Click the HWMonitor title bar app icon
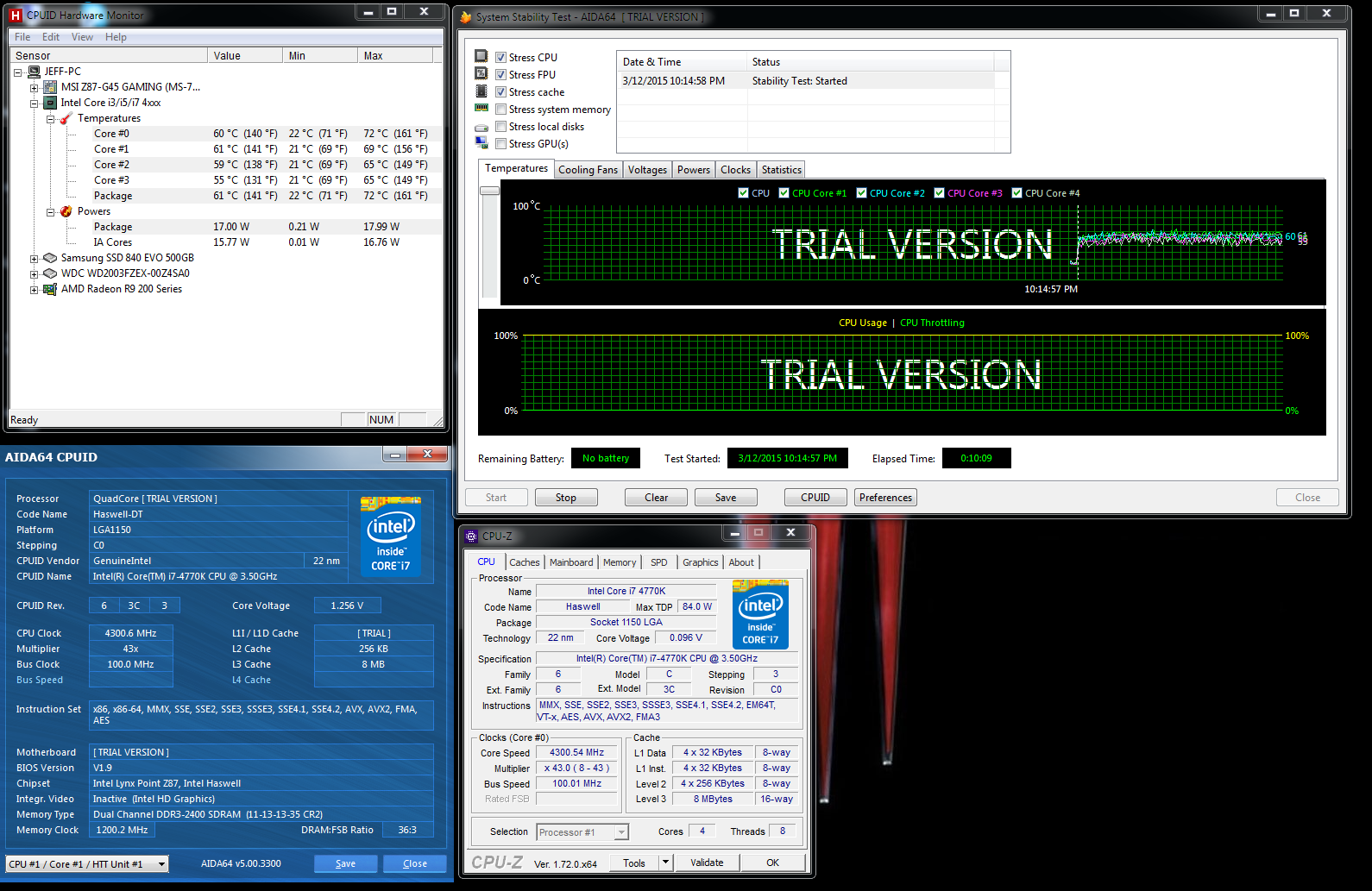This screenshot has height=891, width=1372. pyautogui.click(x=16, y=15)
